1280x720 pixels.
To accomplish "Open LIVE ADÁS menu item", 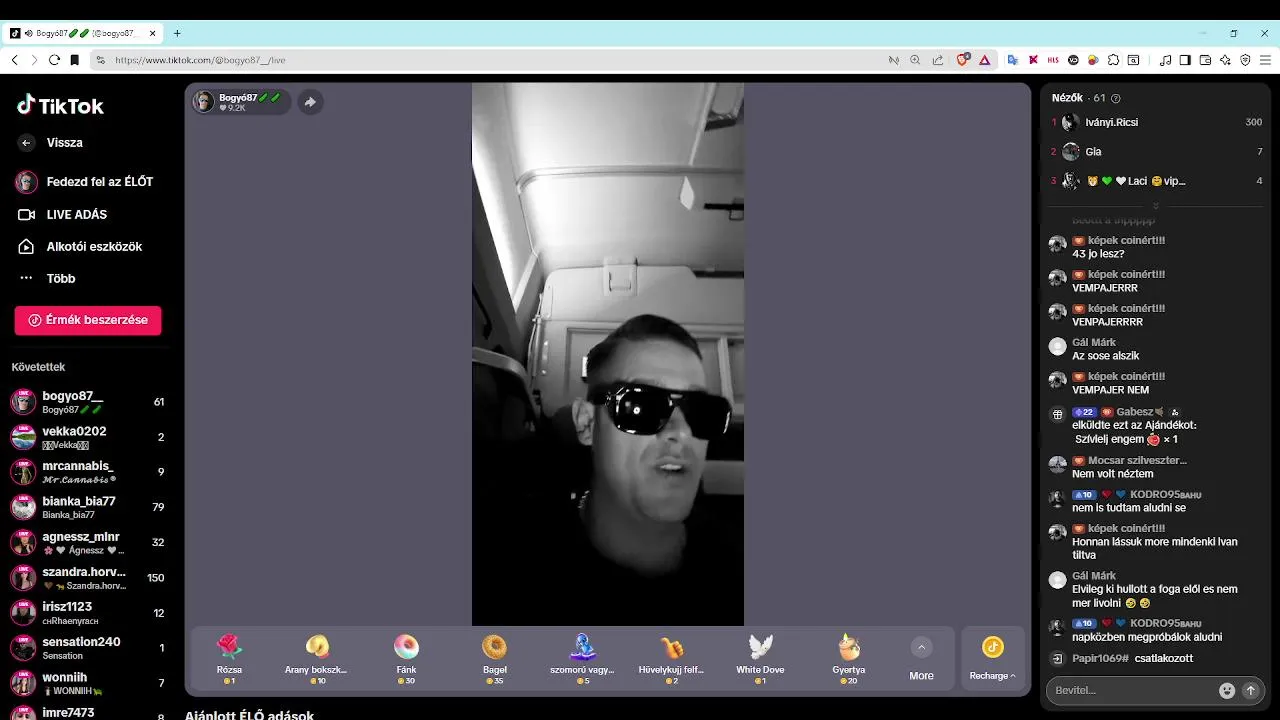I will pyautogui.click(x=63, y=214).
